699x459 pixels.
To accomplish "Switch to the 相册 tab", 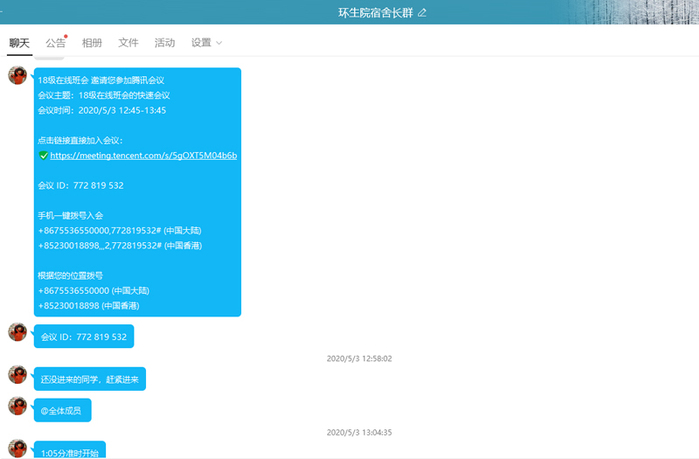I will coord(92,43).
